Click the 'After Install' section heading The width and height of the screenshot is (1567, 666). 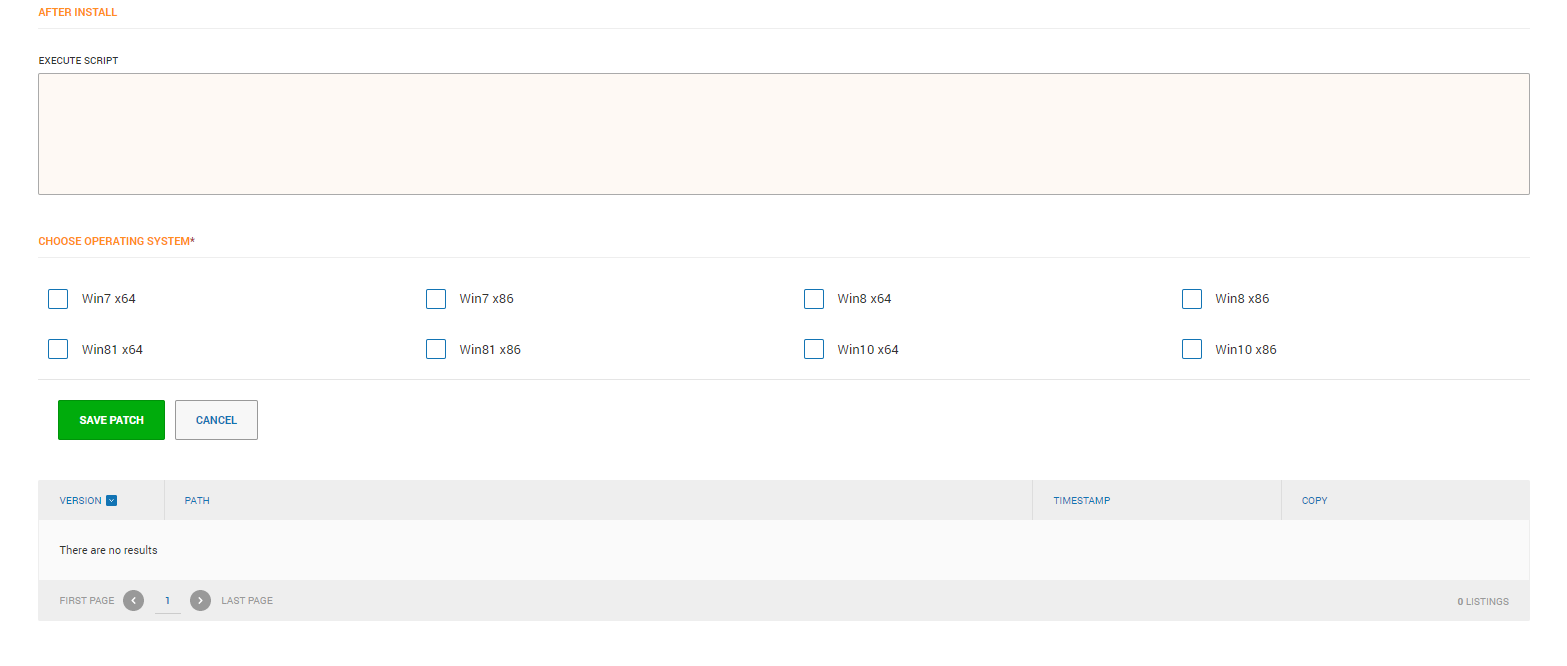click(x=78, y=13)
